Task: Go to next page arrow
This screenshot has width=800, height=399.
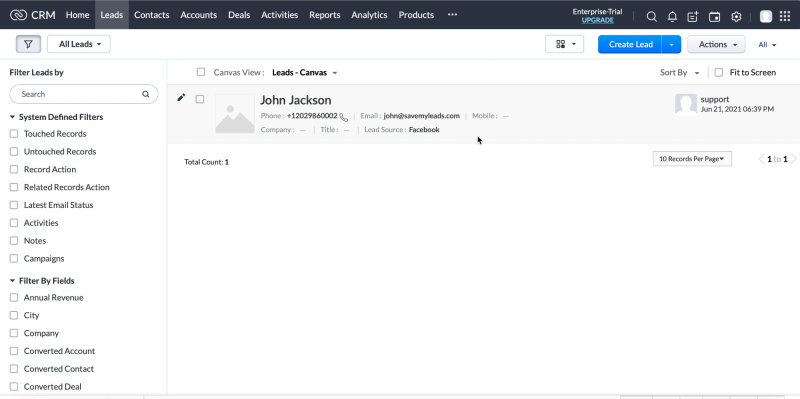Action: point(793,159)
